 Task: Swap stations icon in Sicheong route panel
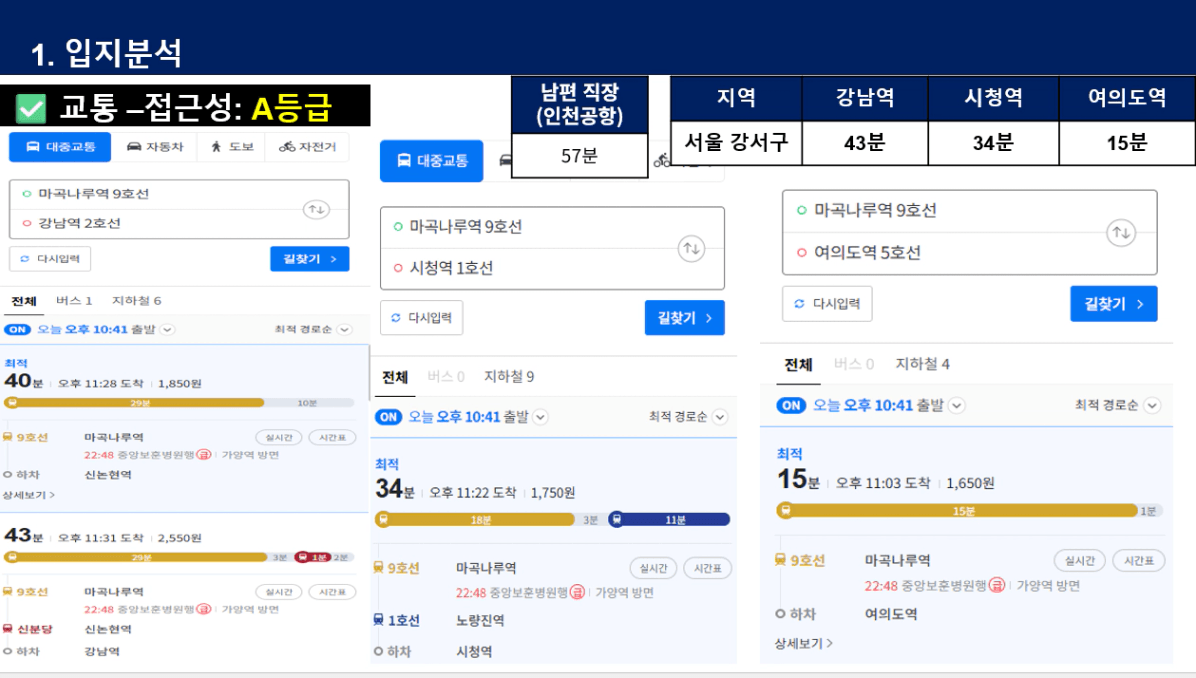[x=691, y=249]
